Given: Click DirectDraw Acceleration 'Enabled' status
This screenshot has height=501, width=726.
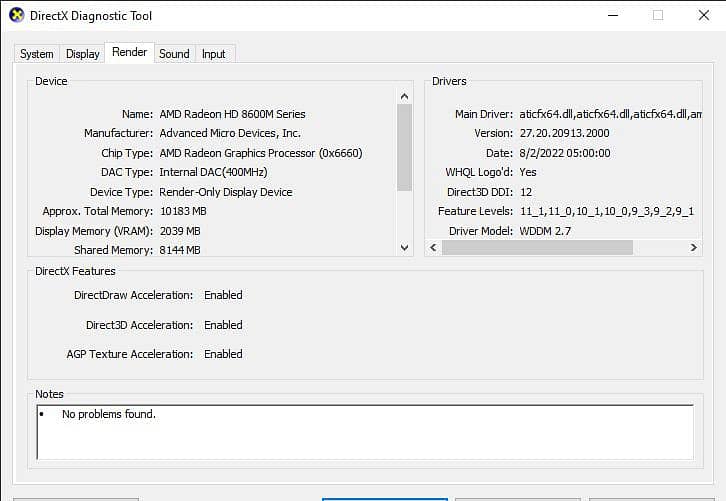Looking at the screenshot, I should pyautogui.click(x=223, y=295).
